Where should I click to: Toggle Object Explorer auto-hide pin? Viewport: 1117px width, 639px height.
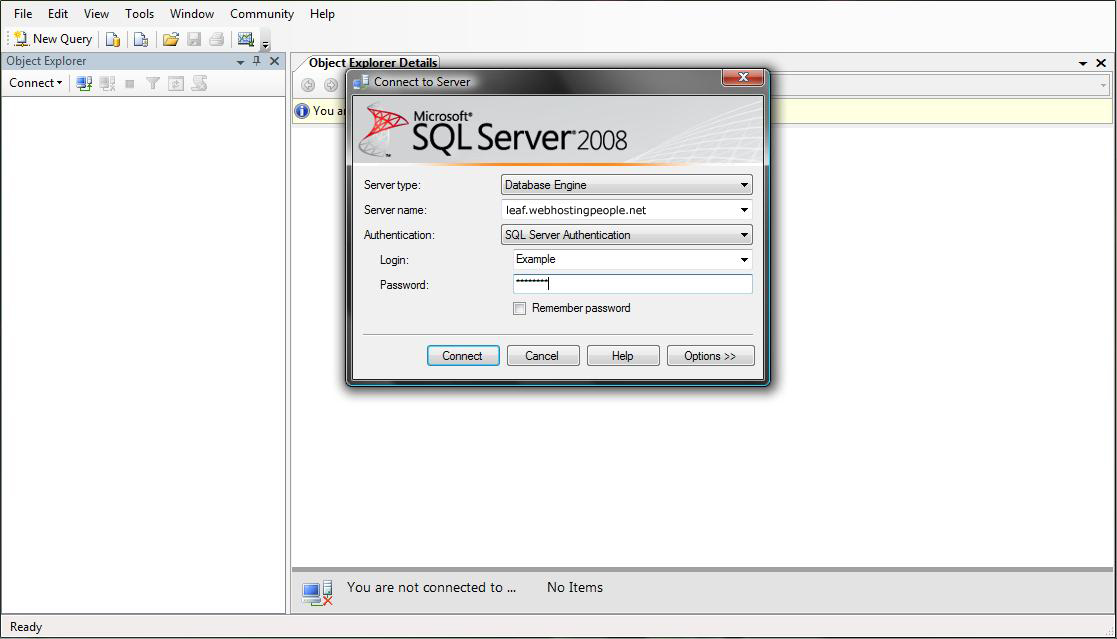(256, 61)
